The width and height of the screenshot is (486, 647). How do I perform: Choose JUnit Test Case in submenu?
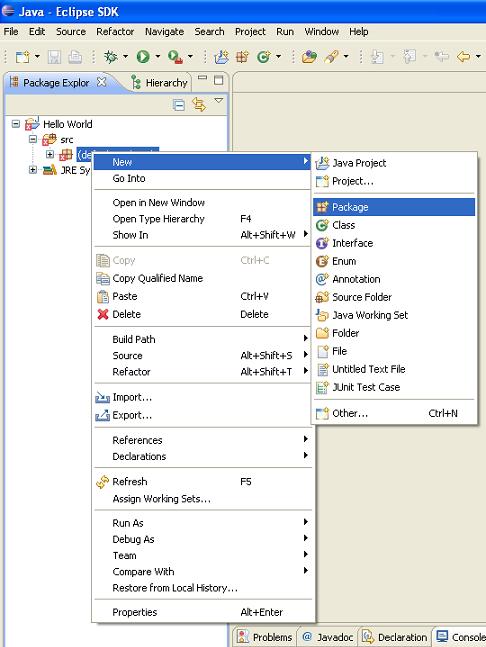(x=394, y=387)
